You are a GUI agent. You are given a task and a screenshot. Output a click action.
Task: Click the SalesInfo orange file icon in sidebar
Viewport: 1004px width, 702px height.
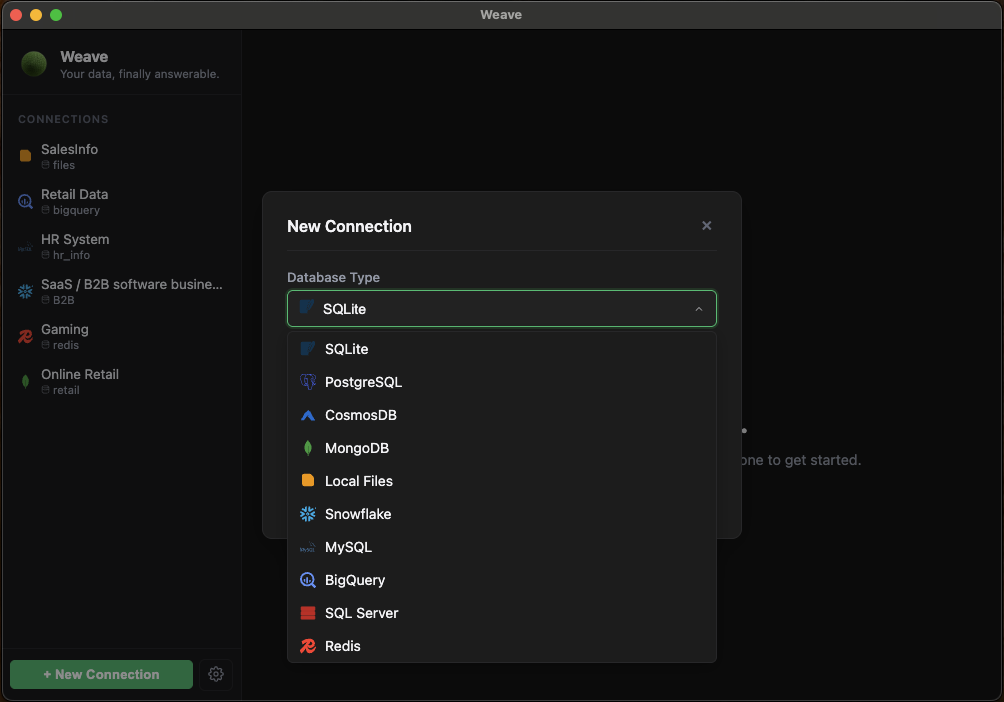[x=26, y=156]
